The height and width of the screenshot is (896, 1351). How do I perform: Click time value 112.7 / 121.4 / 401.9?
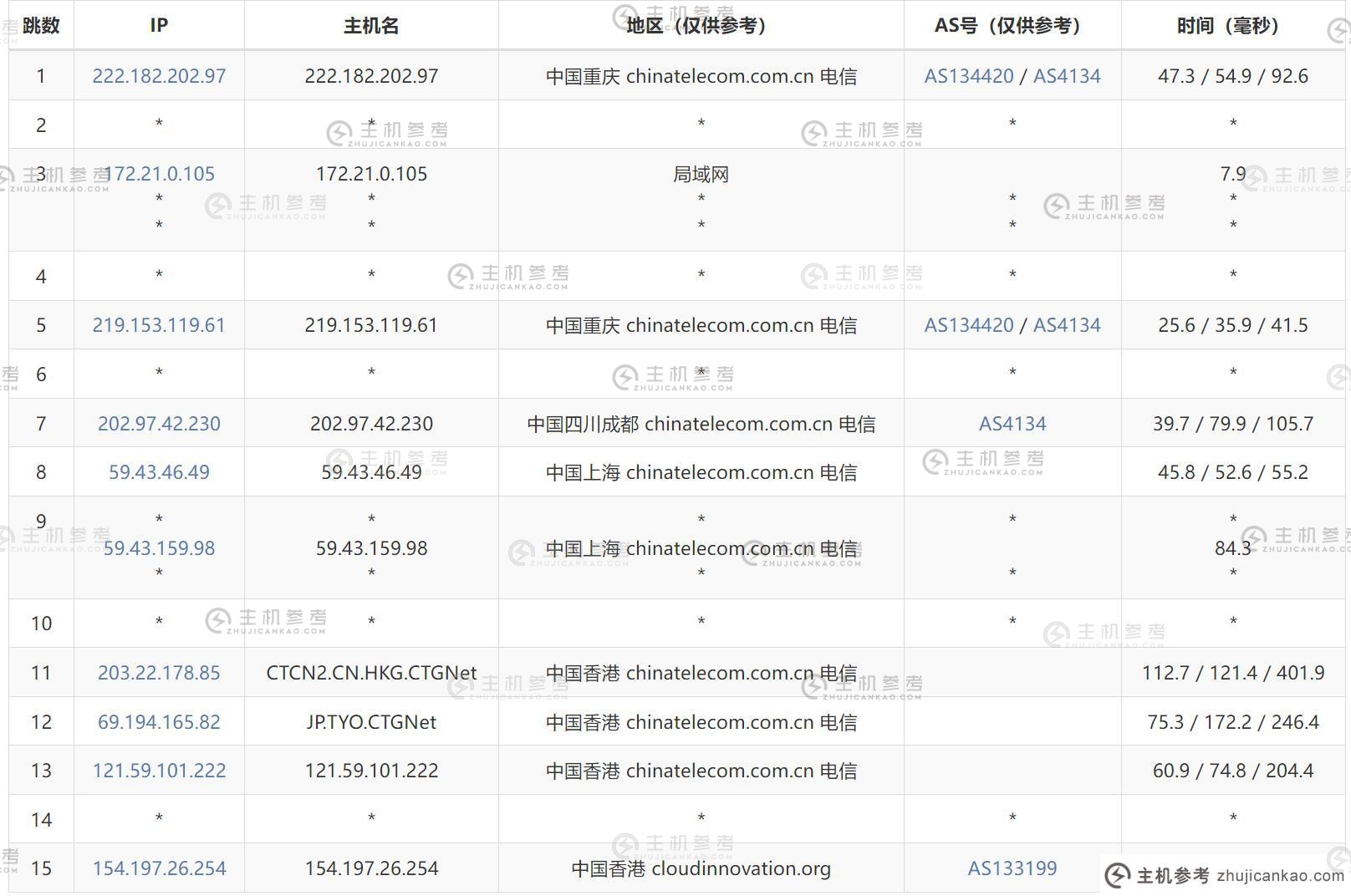(x=1233, y=673)
